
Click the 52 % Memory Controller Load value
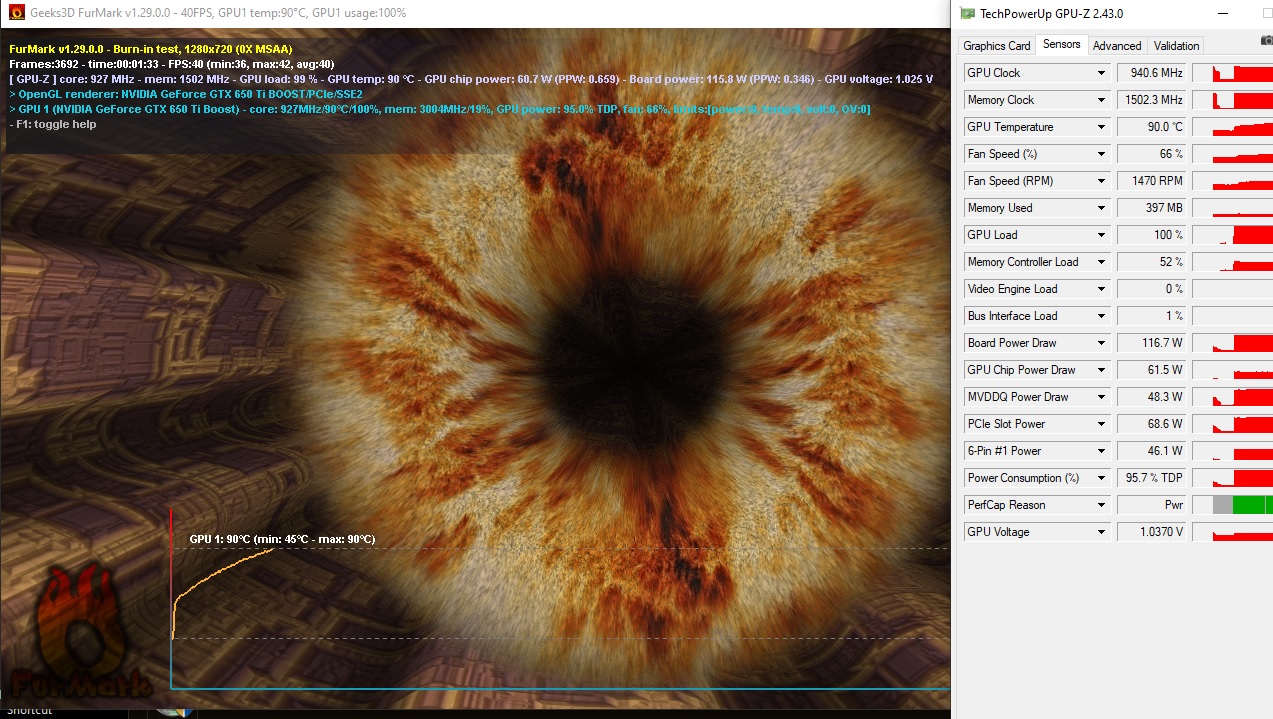click(x=1152, y=262)
